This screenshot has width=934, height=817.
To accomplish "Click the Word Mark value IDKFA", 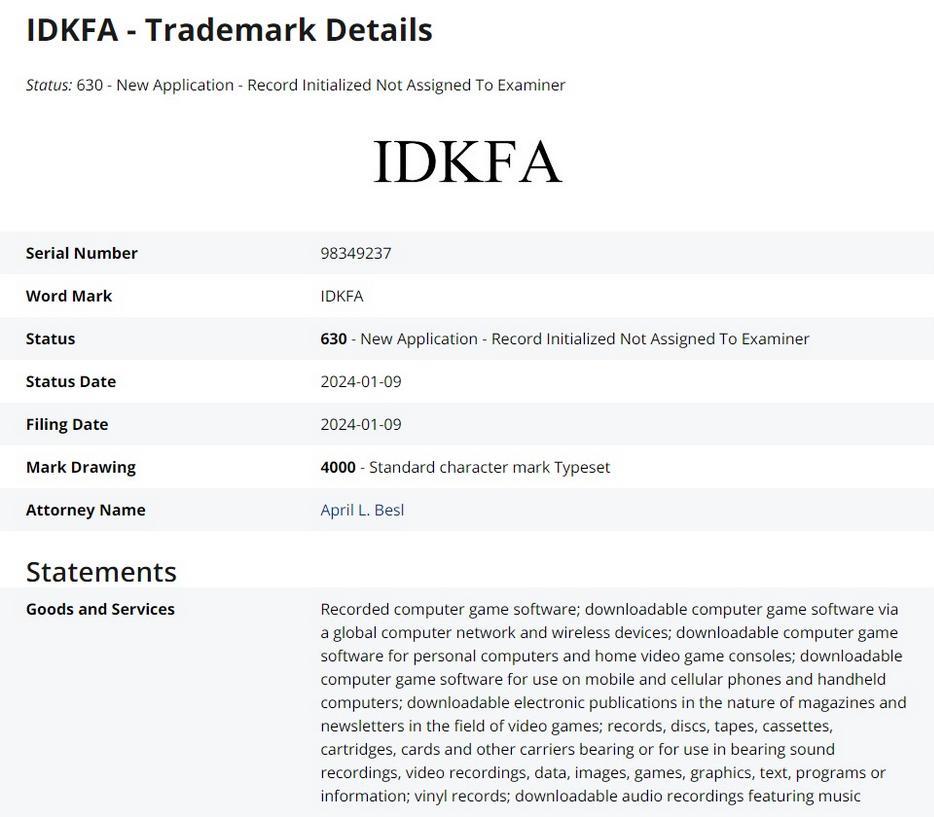I will tap(342, 296).
